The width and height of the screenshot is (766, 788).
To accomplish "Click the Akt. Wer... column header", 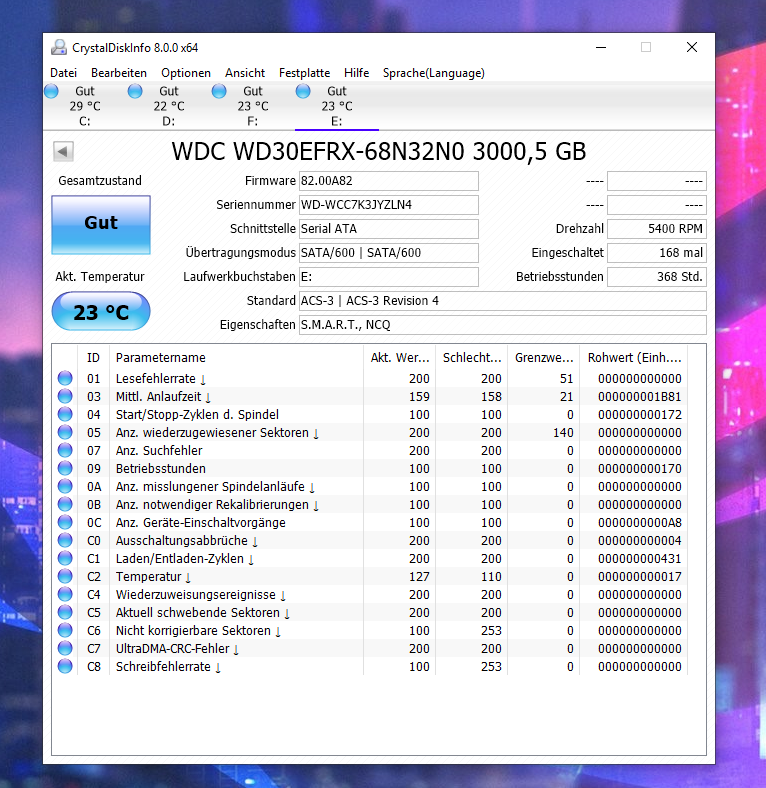I will 400,357.
